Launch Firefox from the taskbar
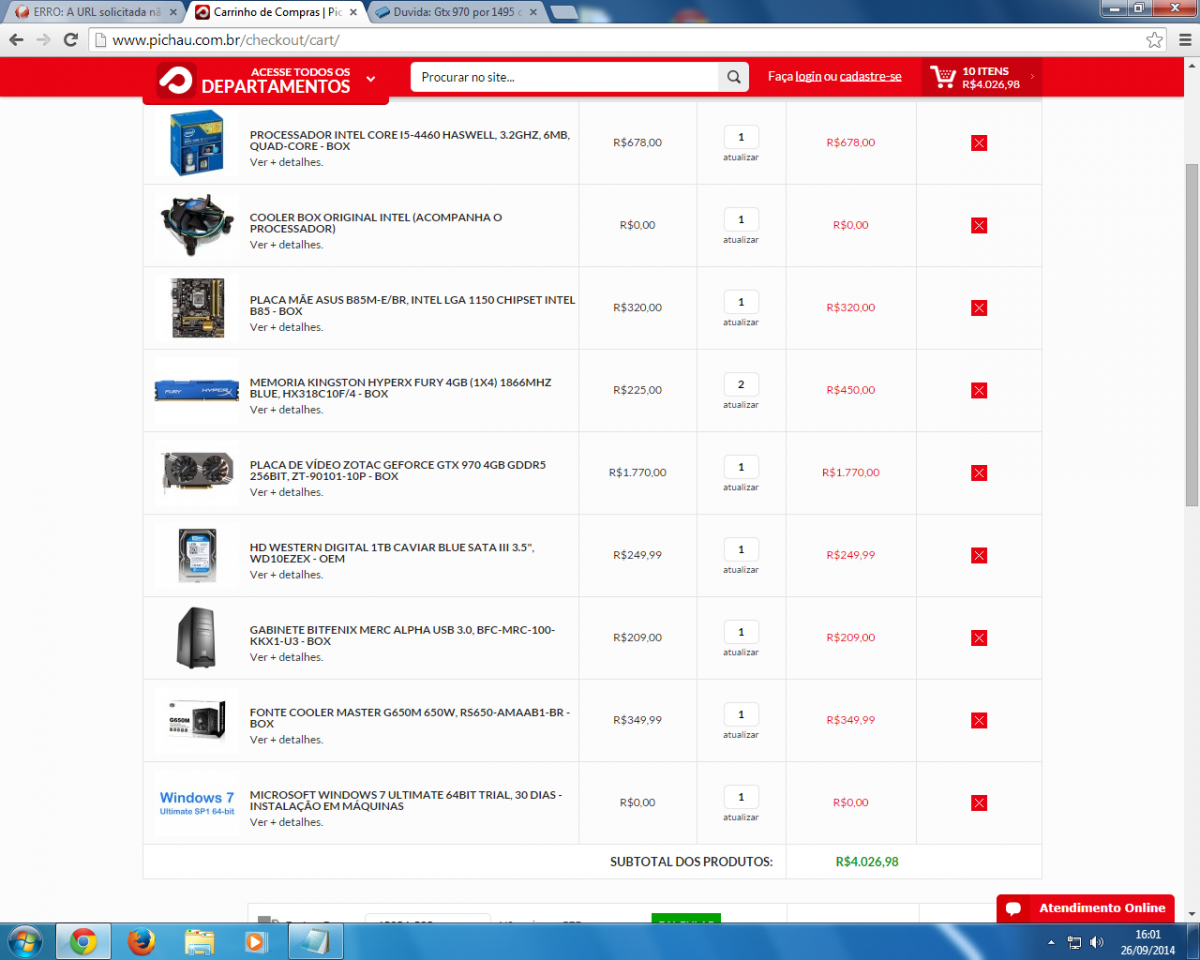Viewport: 1200px width, 960px height. point(142,942)
